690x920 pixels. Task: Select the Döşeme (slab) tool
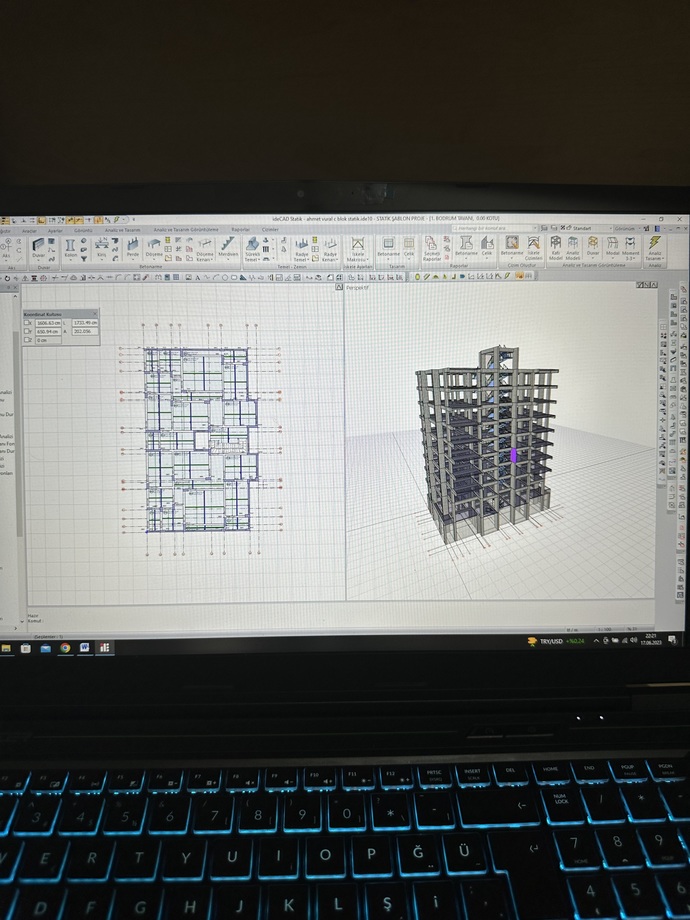(154, 248)
